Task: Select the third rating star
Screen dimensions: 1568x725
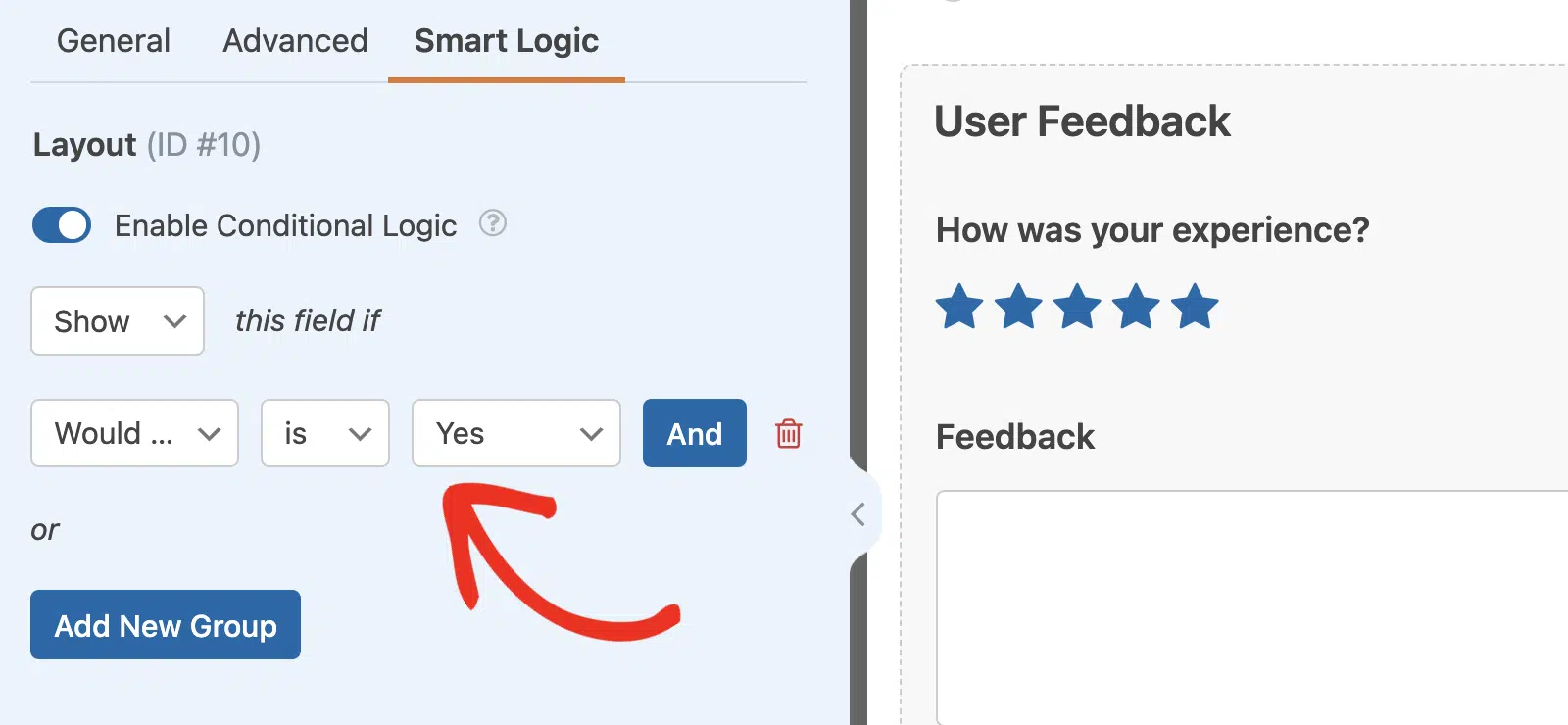Action: click(1077, 307)
